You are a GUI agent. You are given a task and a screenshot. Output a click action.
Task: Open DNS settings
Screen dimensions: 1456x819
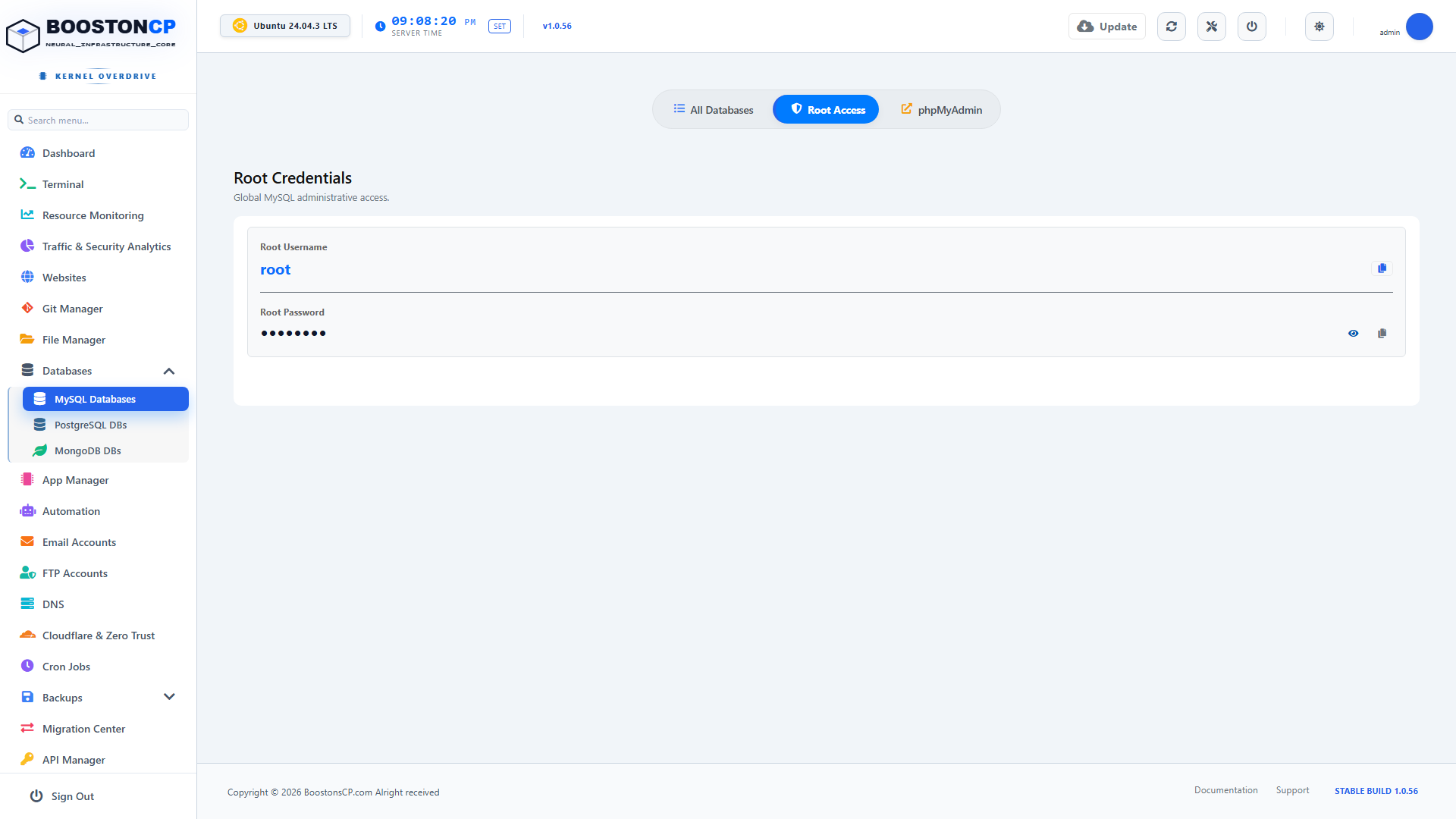99,604
